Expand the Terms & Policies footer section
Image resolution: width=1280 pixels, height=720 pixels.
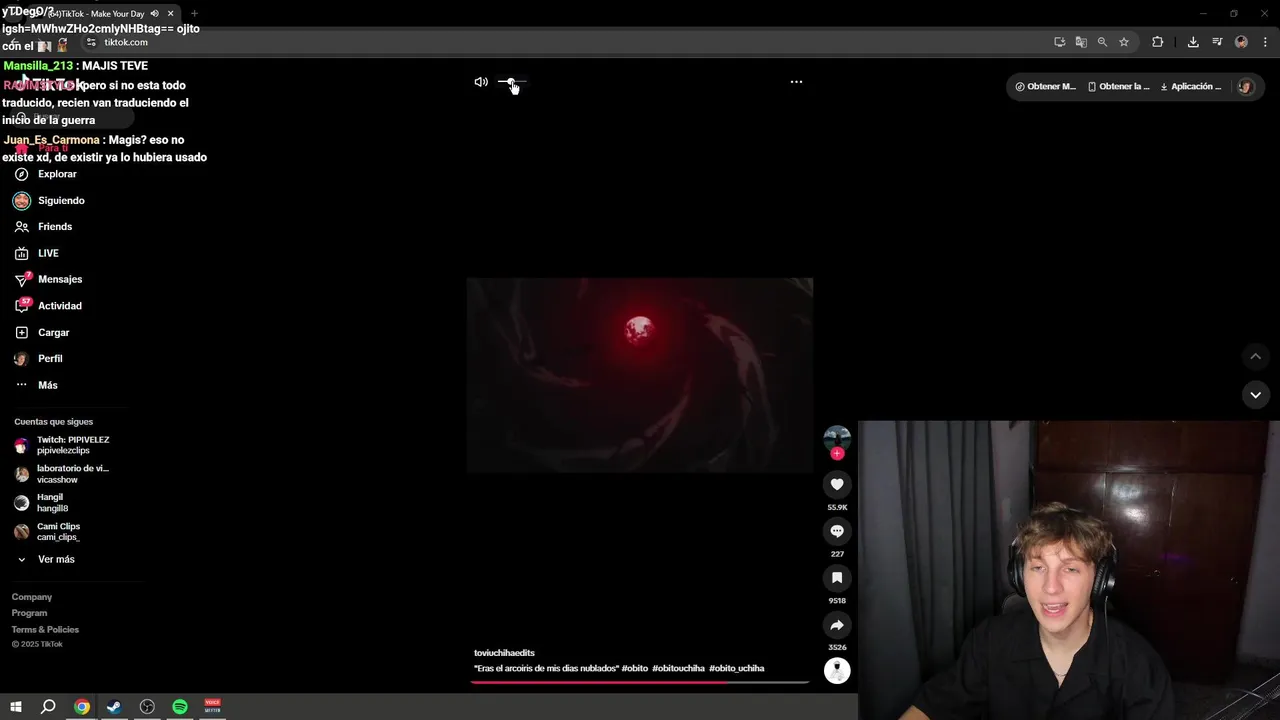[x=45, y=629]
